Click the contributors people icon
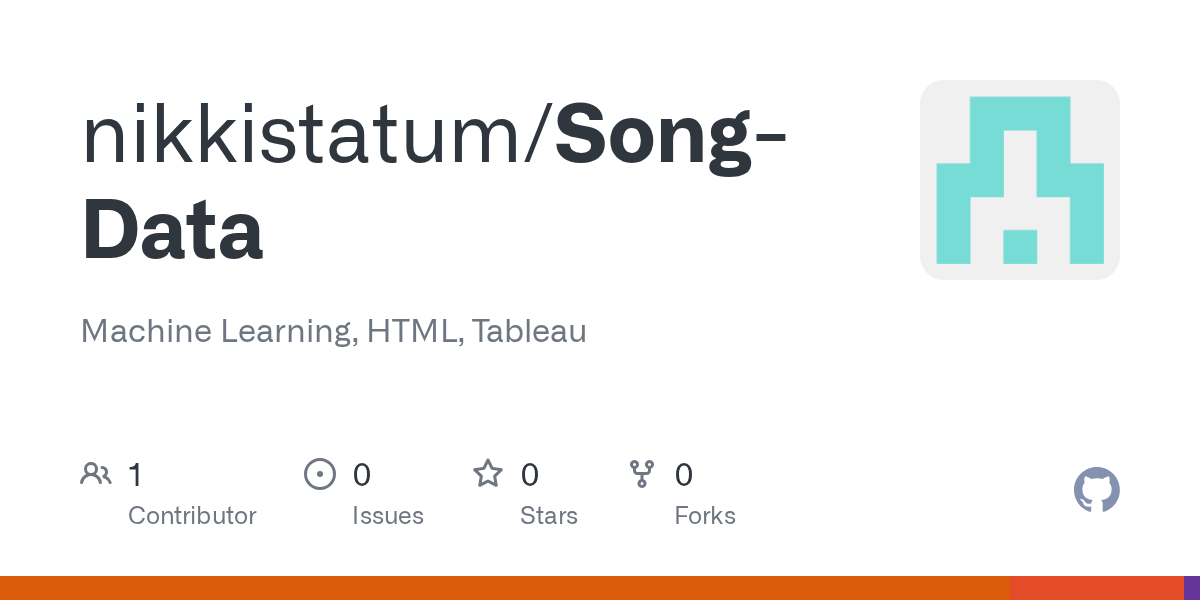This screenshot has width=1200, height=600. (x=96, y=473)
